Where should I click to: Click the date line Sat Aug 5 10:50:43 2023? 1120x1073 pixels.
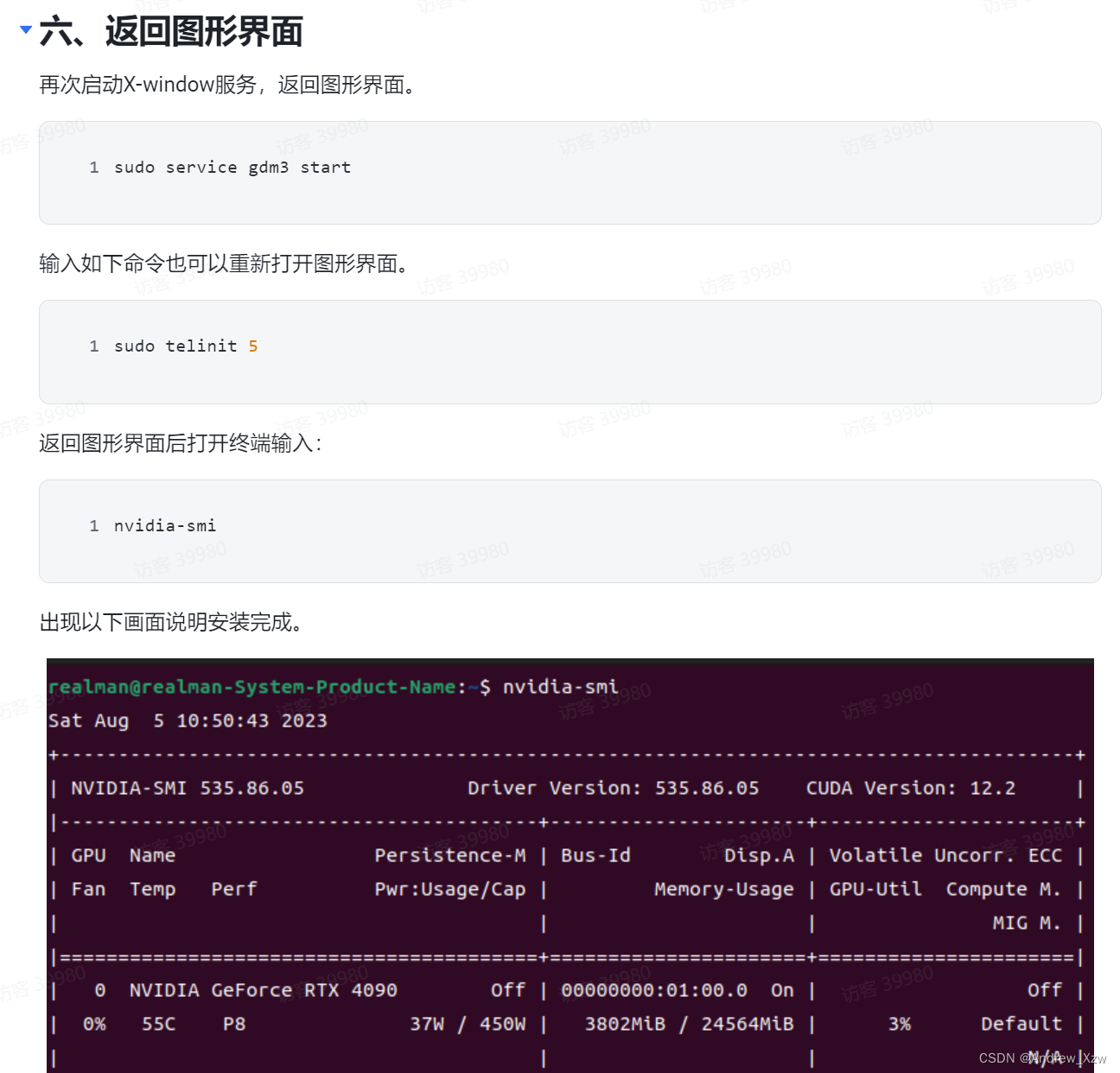coord(188,721)
